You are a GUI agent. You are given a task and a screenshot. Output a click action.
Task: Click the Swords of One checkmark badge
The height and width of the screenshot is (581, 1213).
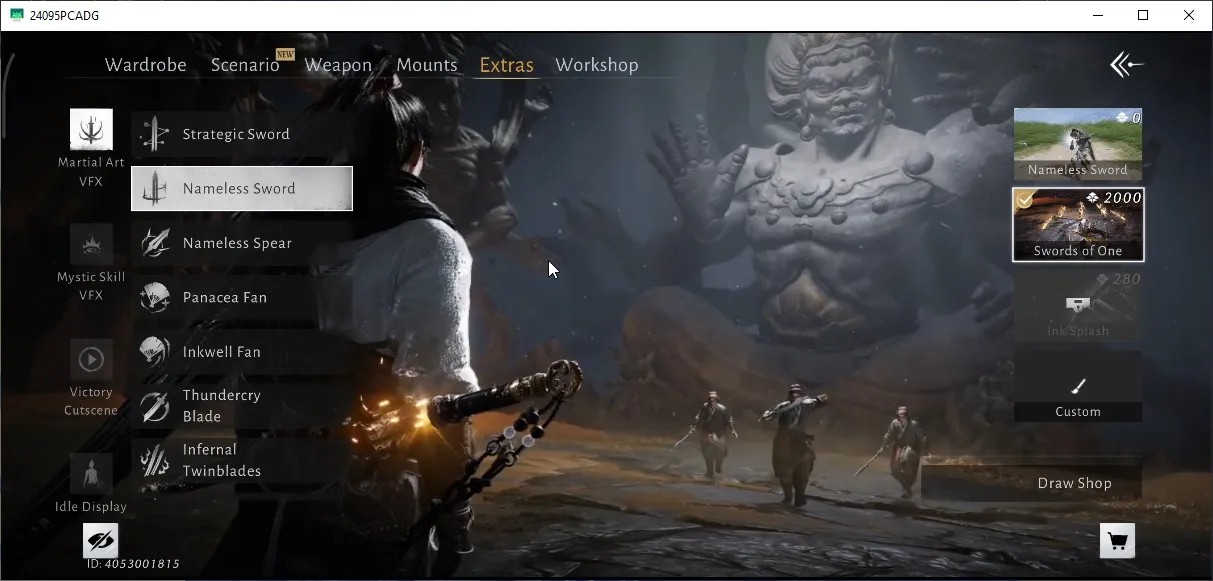coord(1025,200)
